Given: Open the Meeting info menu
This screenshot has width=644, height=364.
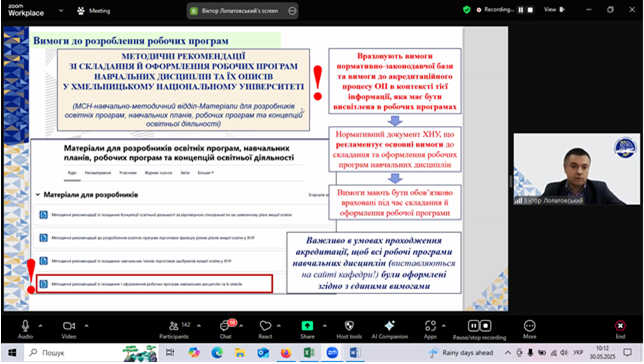Looking at the screenshot, I should click(94, 11).
